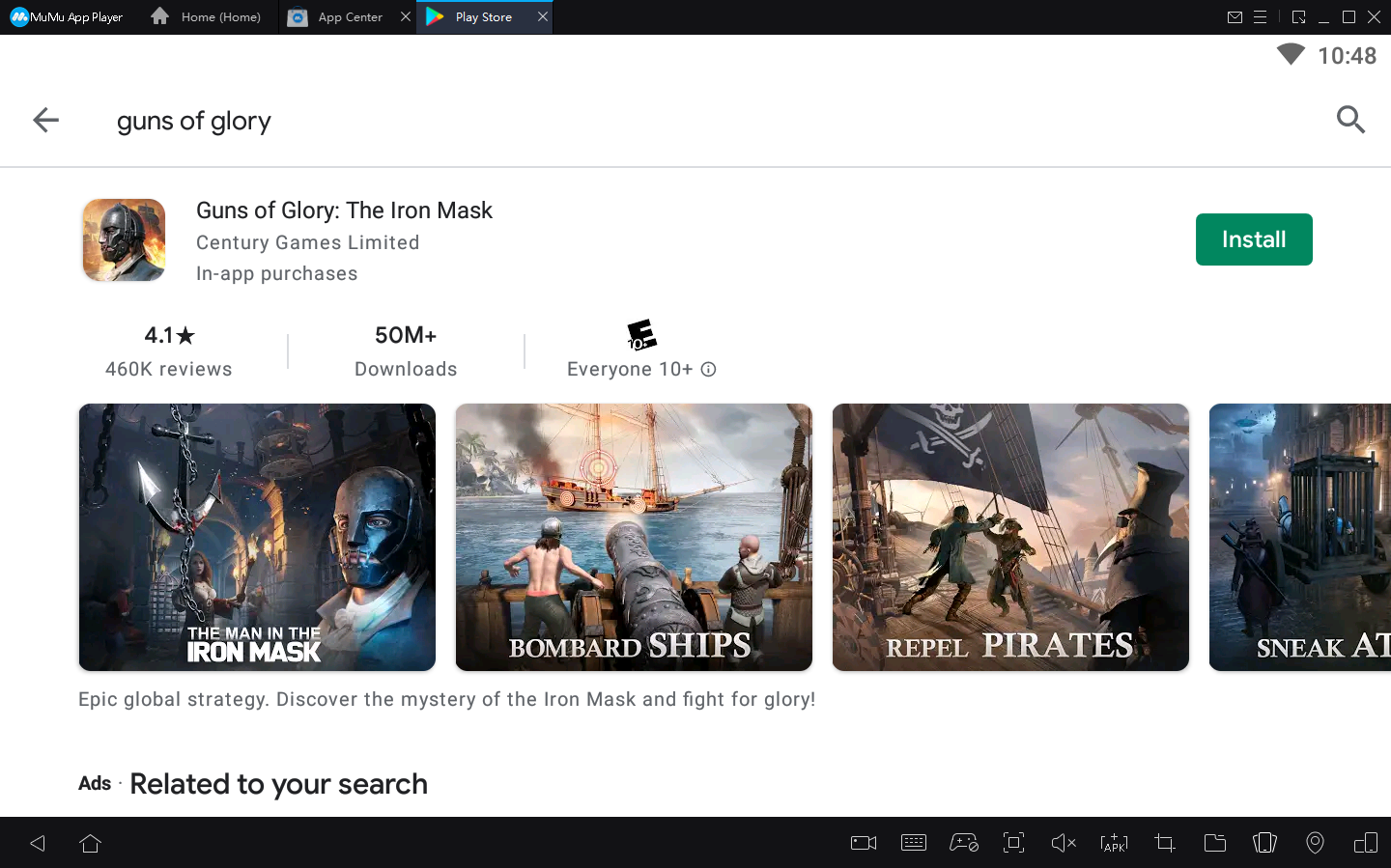Take a screenshot with the capture icon
Image resolution: width=1391 pixels, height=868 pixels.
(x=1013, y=843)
